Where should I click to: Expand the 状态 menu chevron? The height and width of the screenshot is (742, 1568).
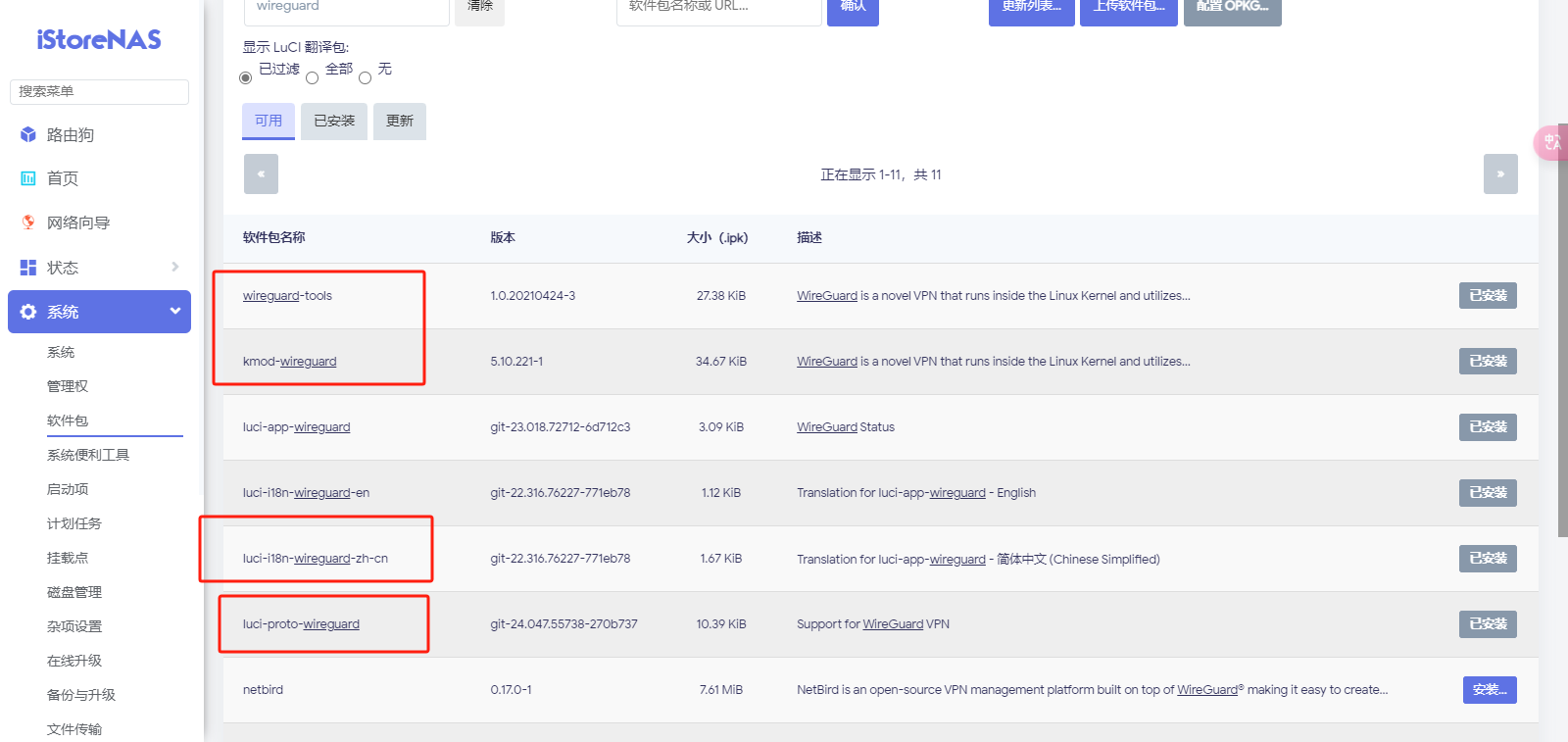point(175,267)
